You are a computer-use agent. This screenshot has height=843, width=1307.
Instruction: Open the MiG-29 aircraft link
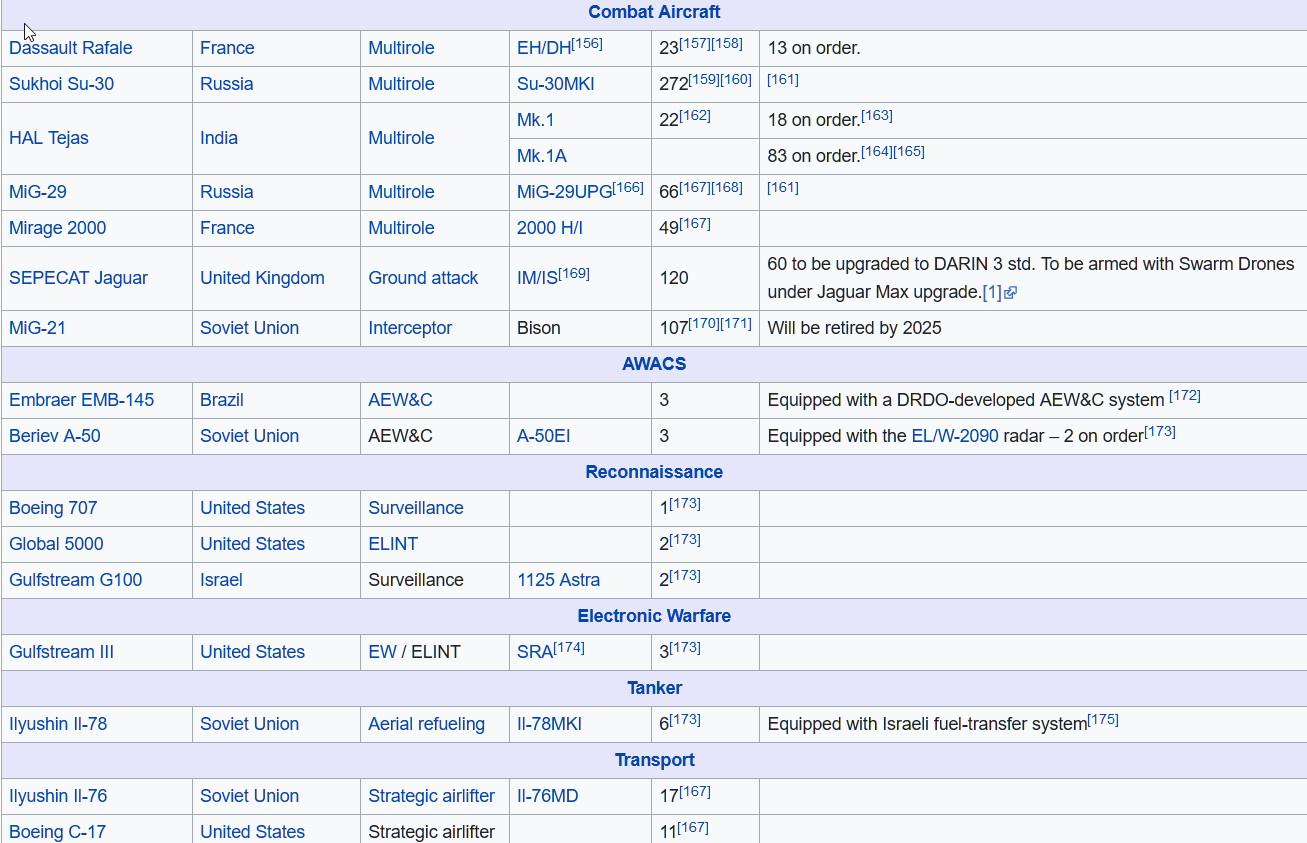pyautogui.click(x=38, y=192)
